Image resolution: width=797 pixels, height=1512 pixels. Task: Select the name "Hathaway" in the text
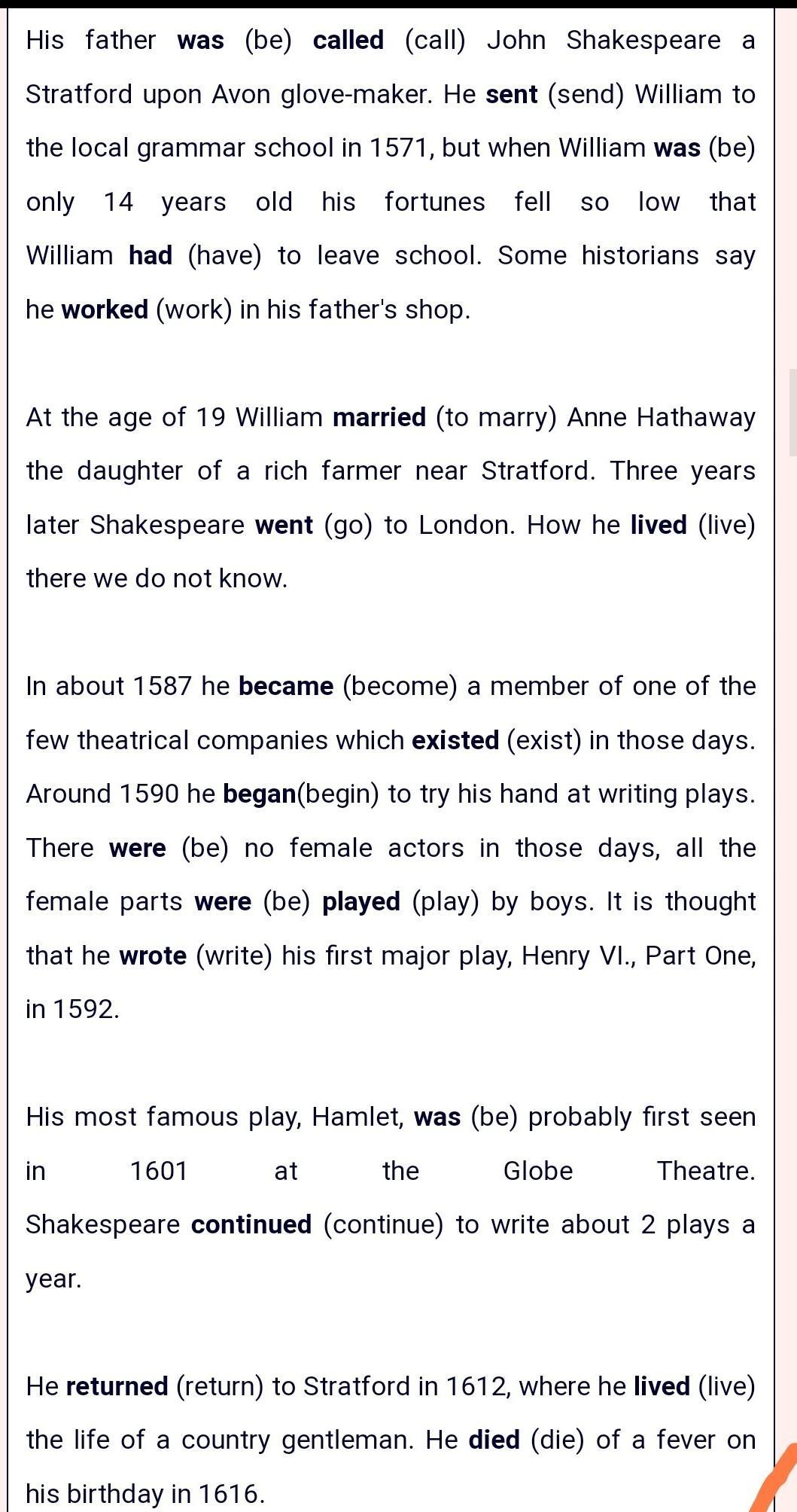695,417
